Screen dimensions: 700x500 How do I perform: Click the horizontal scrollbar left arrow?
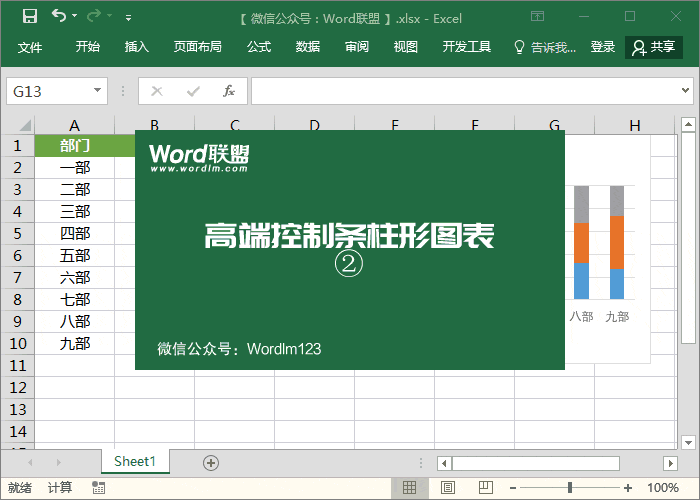pos(444,463)
